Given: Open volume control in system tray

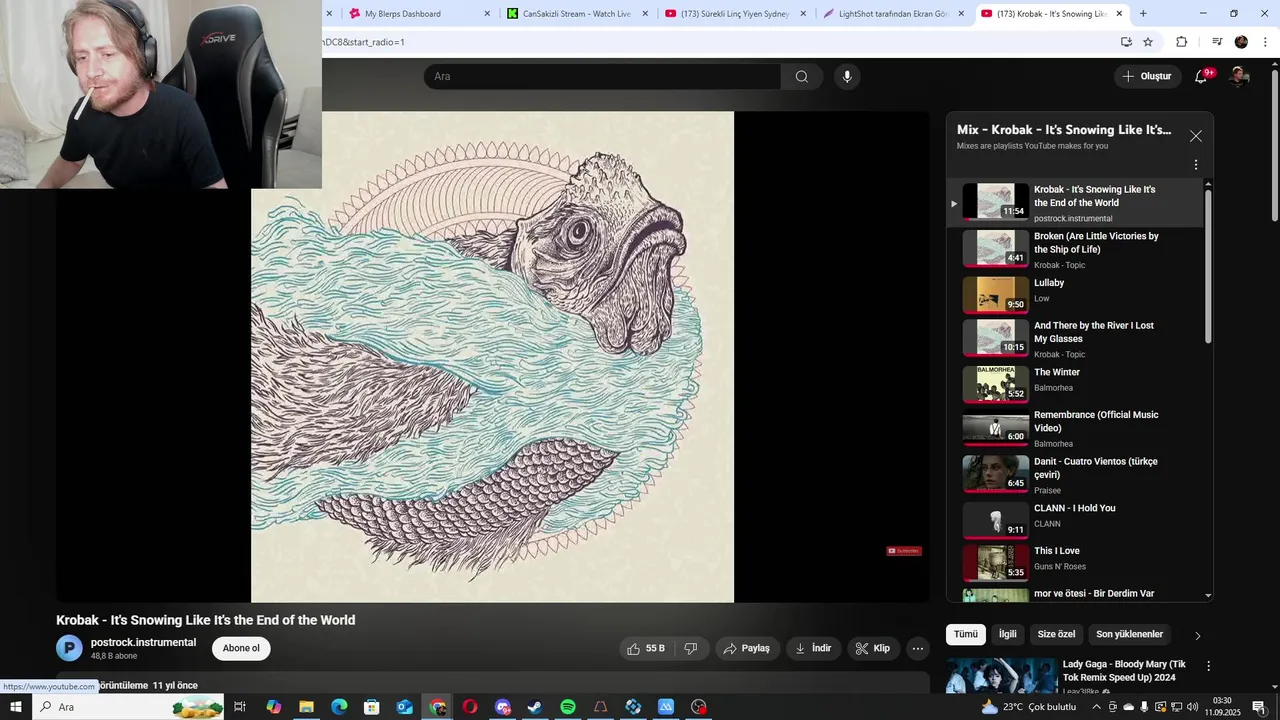Looking at the screenshot, I should [1192, 707].
